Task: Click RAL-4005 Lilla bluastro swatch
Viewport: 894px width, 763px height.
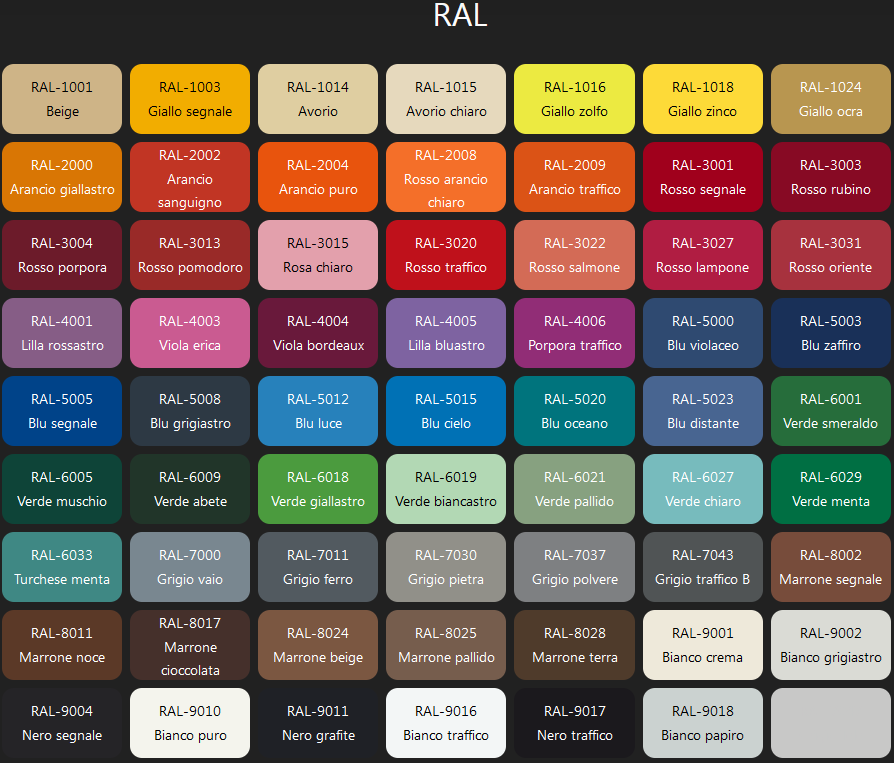Action: coord(446,333)
